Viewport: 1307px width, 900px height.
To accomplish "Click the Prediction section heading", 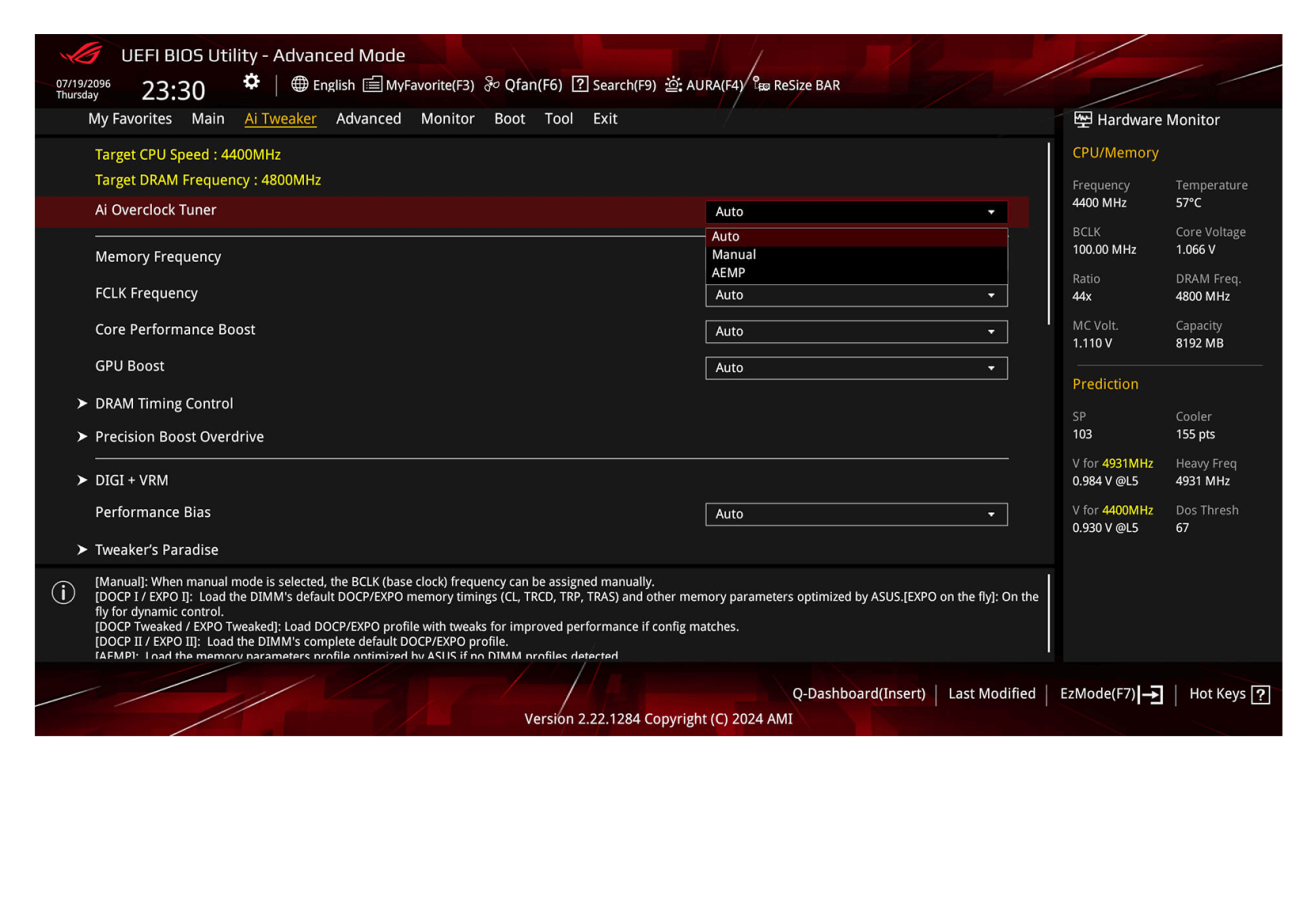I will [1105, 384].
